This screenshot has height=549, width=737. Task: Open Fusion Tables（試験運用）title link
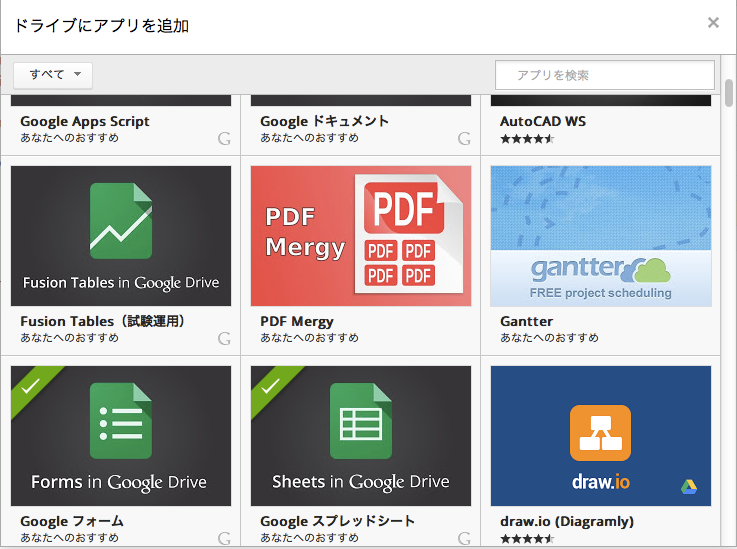click(x=102, y=321)
